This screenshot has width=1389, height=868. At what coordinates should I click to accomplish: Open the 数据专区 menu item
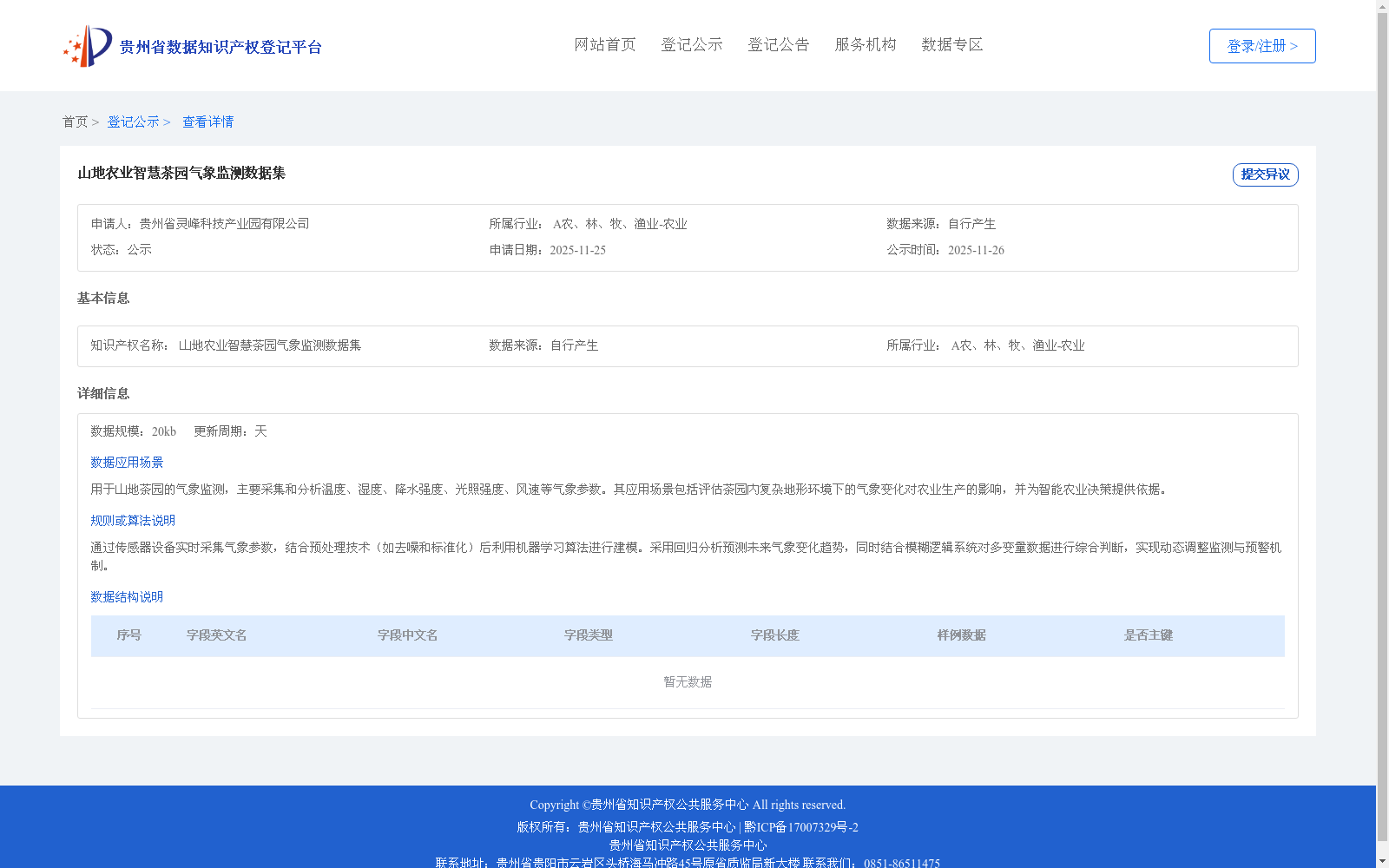[952, 45]
